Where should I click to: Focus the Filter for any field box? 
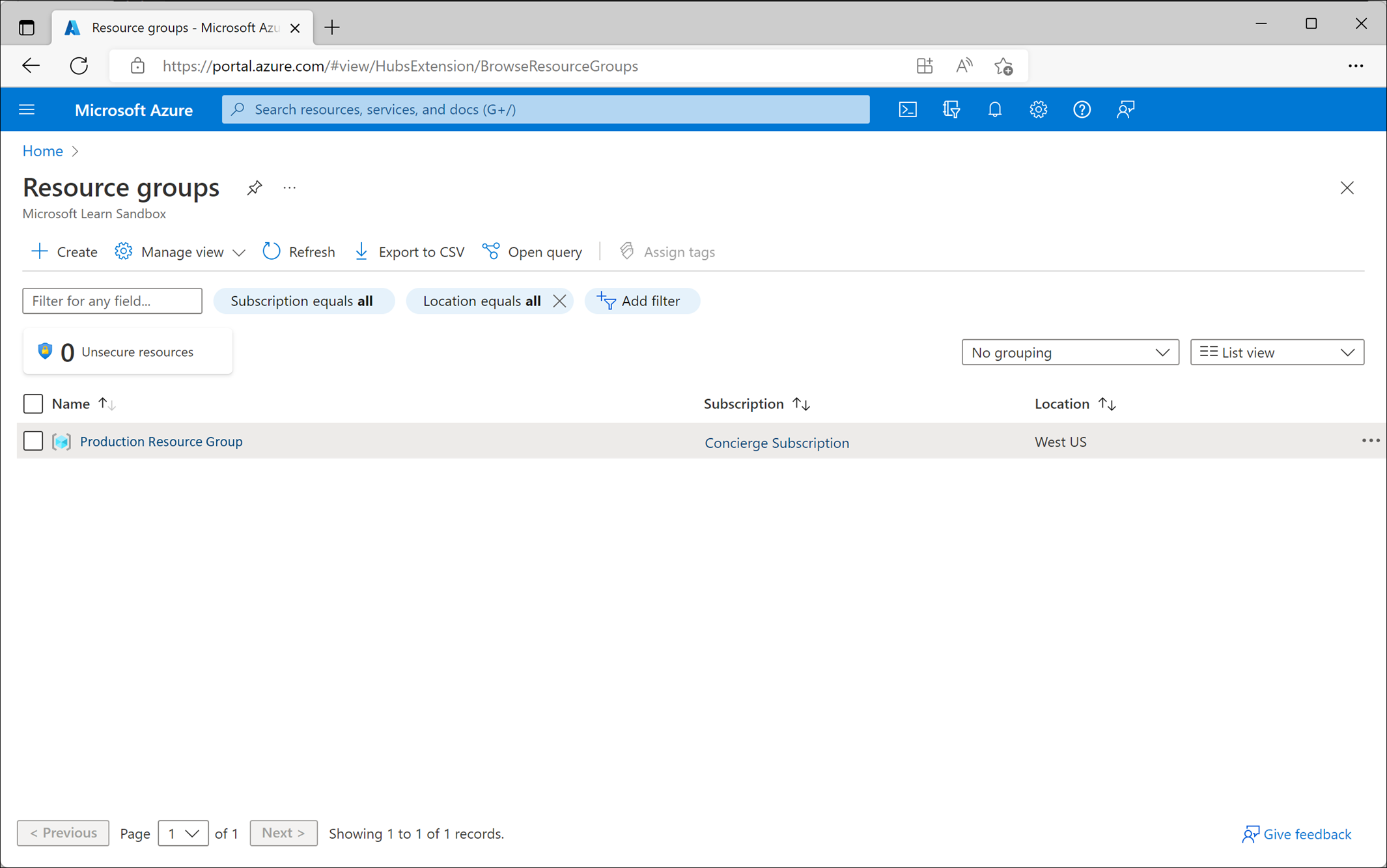[113, 301]
